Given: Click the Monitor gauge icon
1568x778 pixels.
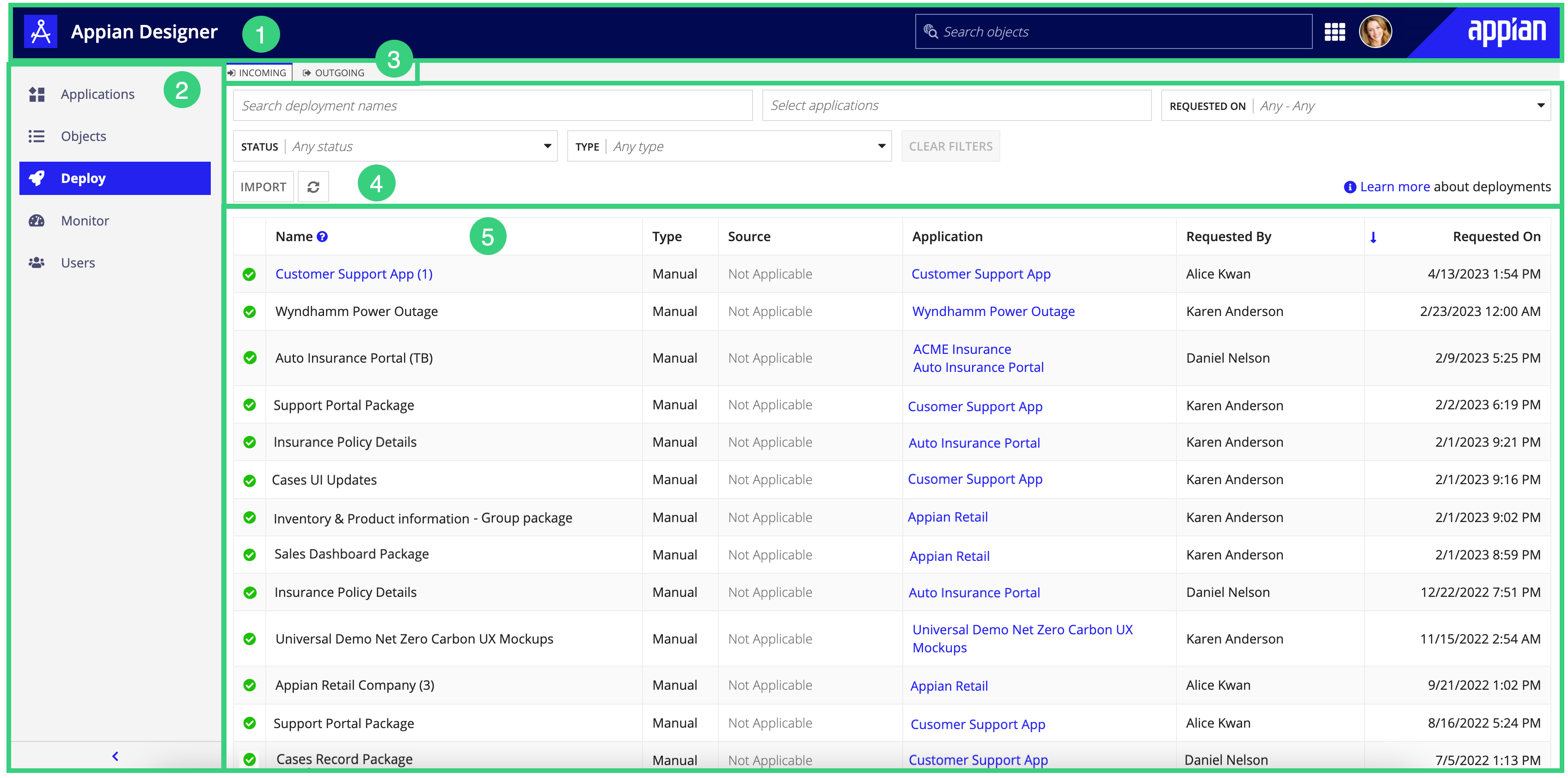Looking at the screenshot, I should click(x=37, y=221).
